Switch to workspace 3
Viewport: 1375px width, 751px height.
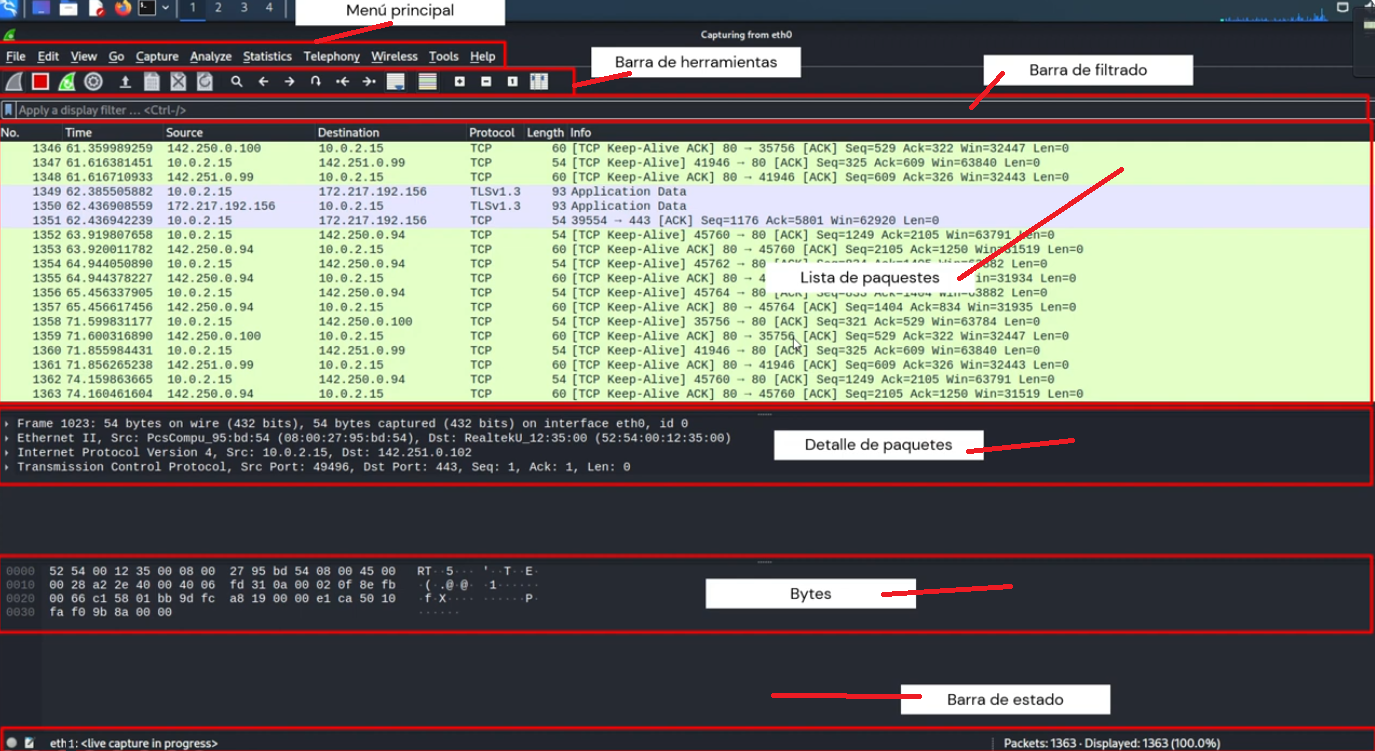coord(243,8)
